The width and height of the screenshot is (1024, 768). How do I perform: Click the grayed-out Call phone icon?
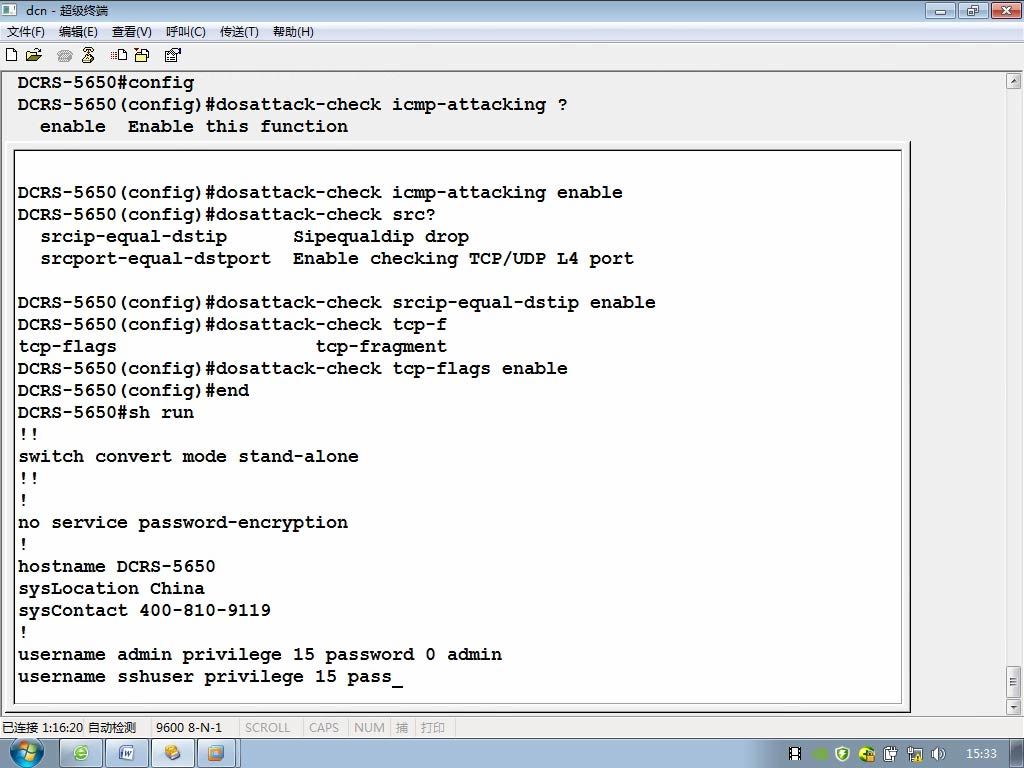(64, 56)
